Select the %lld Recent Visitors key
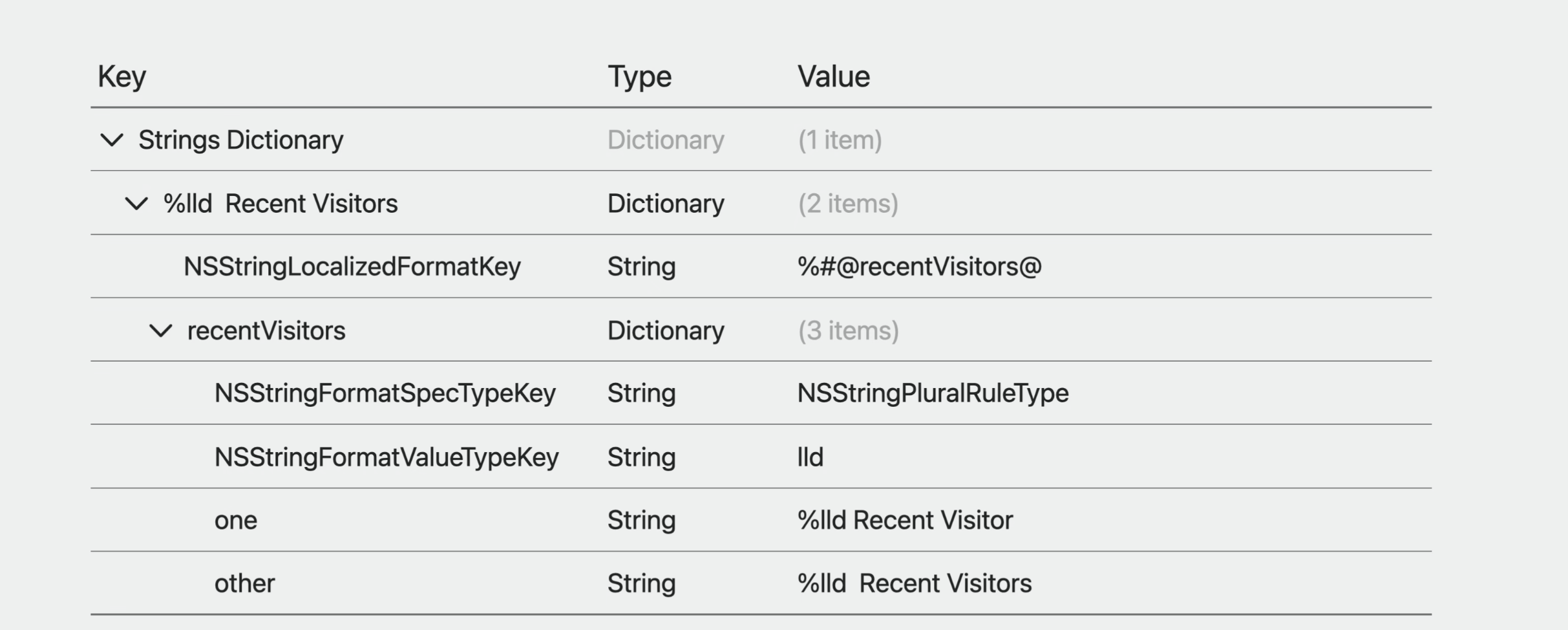Screen dimensions: 1568x630 point(281,204)
